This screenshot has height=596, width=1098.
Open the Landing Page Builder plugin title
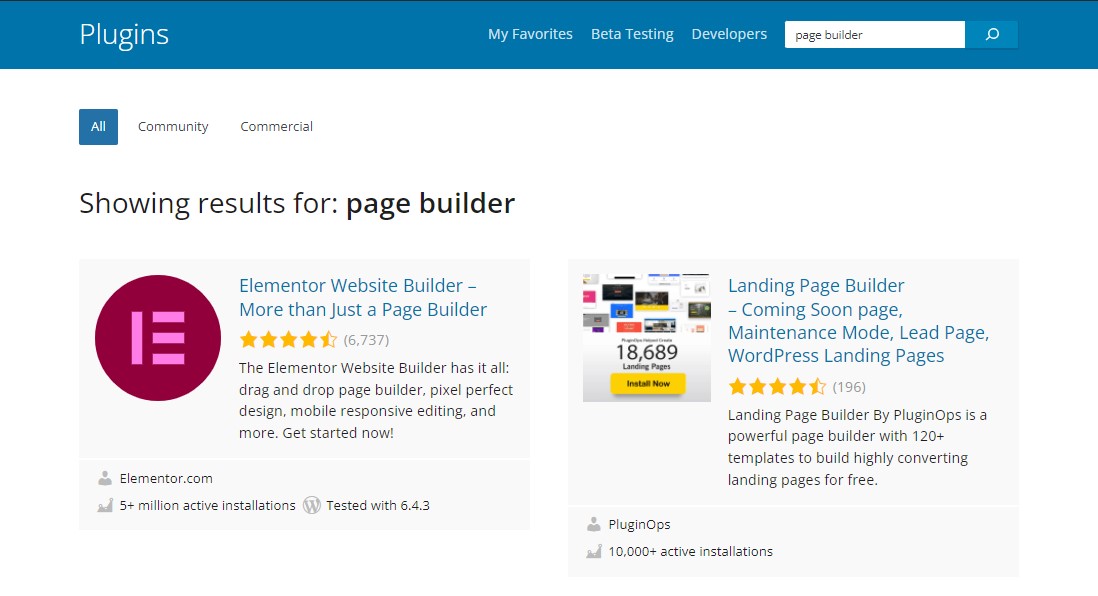(859, 321)
